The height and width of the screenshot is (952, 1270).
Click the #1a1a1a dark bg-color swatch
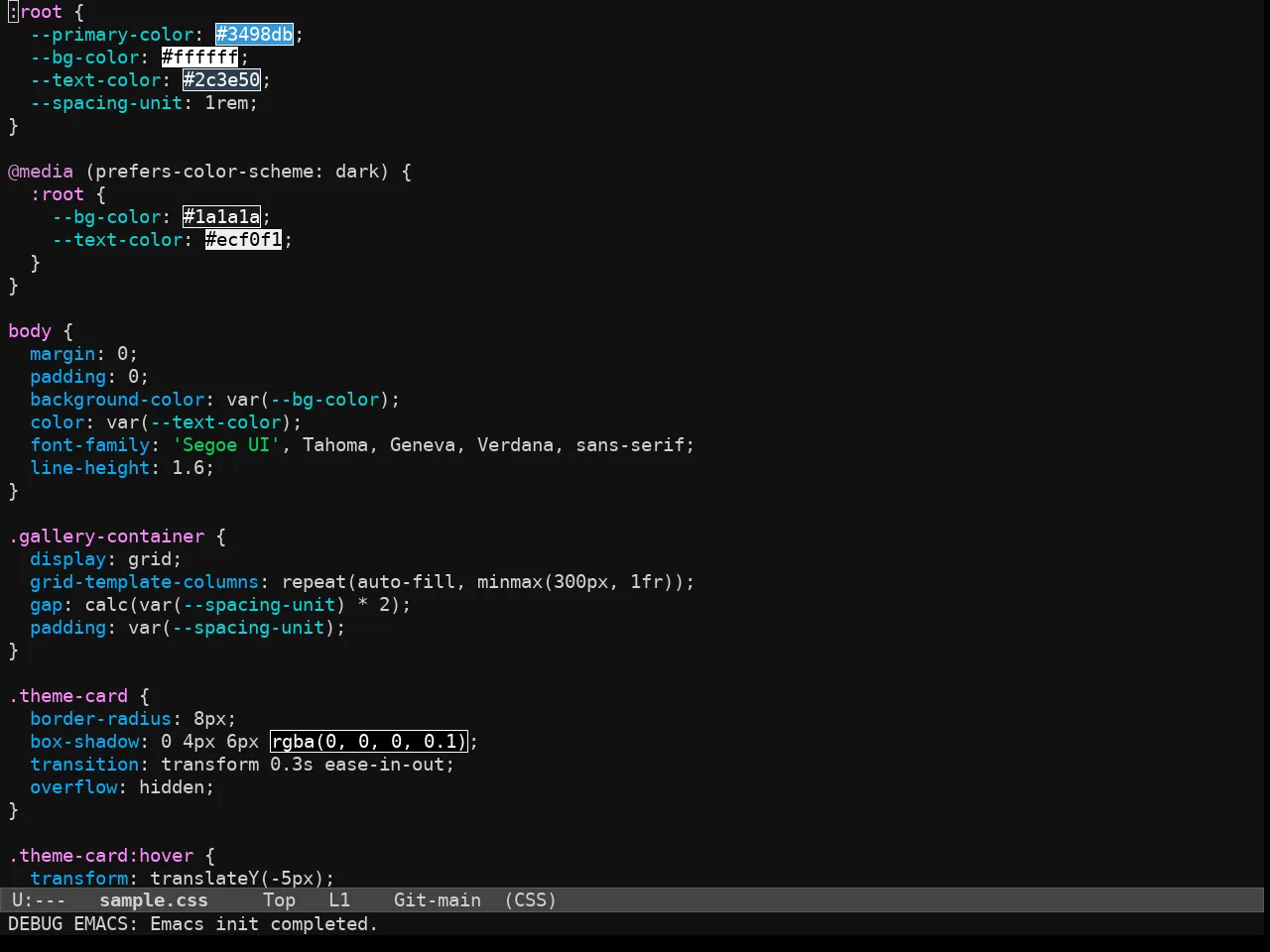[222, 217]
